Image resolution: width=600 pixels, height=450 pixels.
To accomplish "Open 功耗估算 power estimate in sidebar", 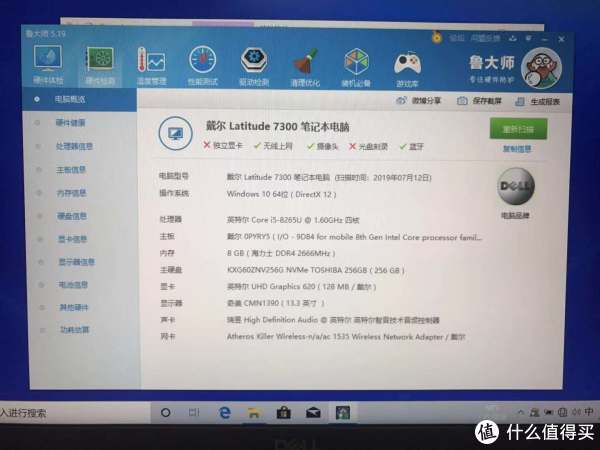I will [x=75, y=329].
